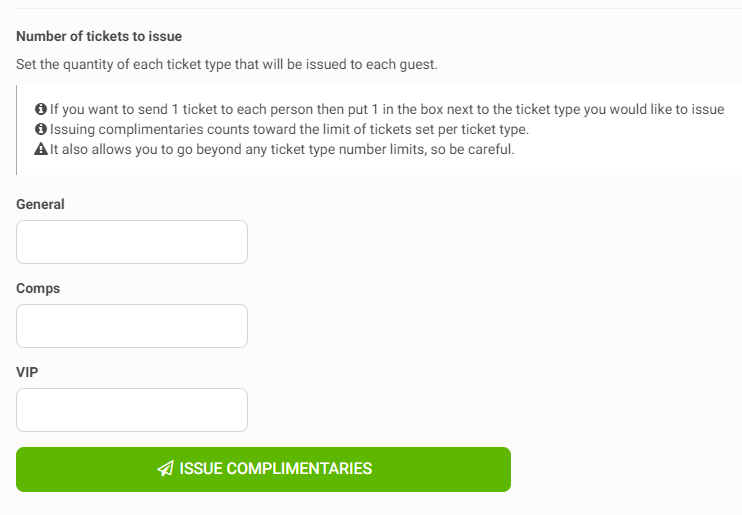The height and width of the screenshot is (515, 742).
Task: Focus the General ticket quantity field
Action: tap(132, 242)
